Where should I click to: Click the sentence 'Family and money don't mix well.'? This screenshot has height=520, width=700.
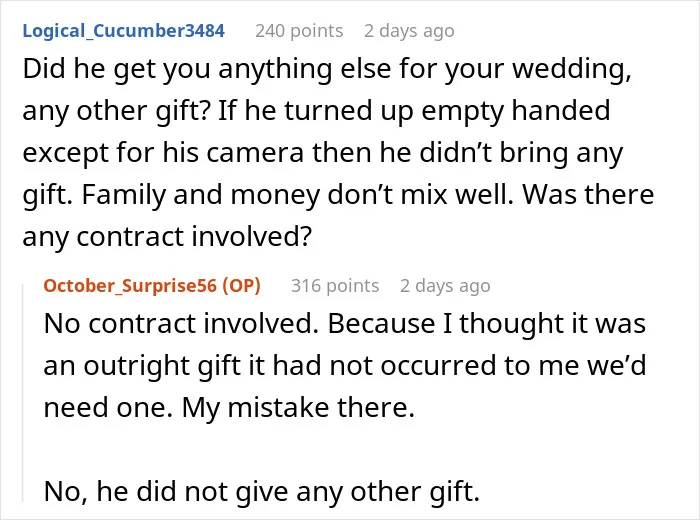(298, 195)
